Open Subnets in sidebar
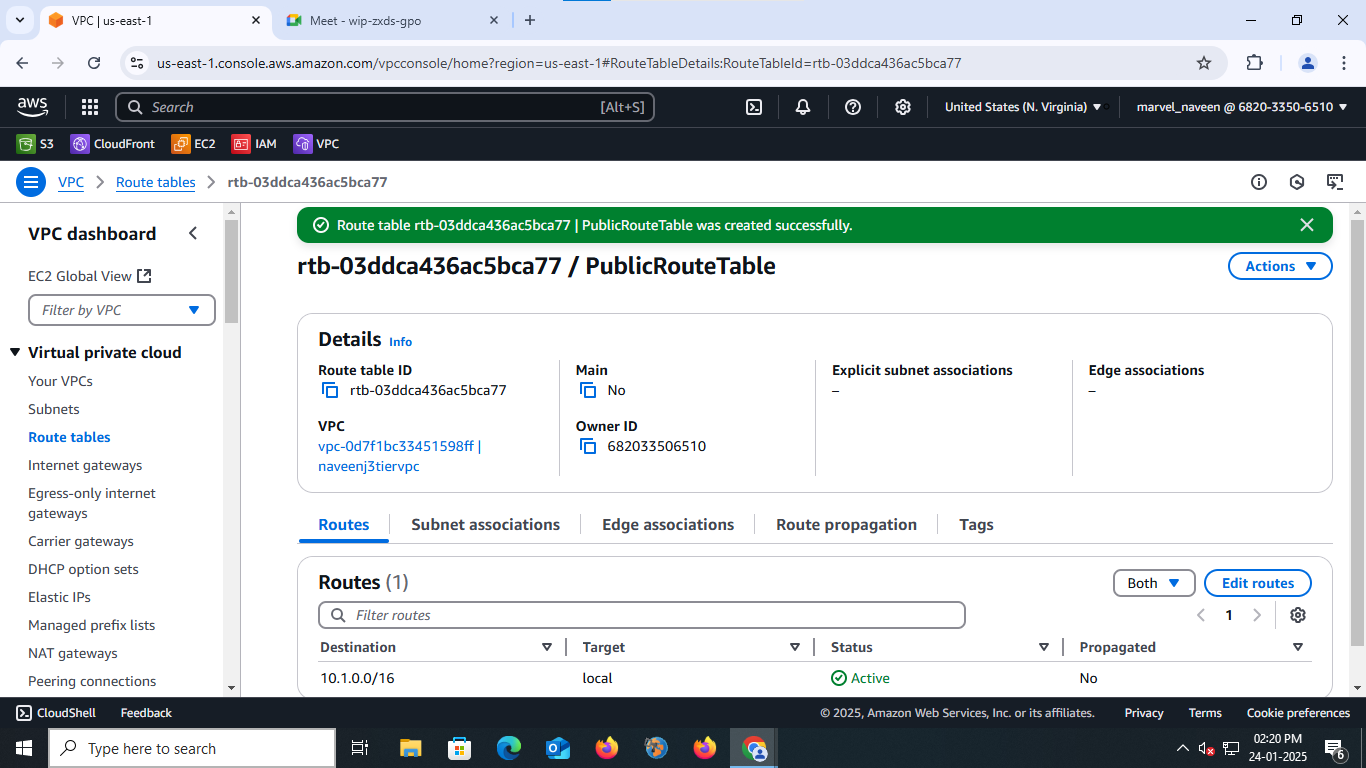 (54, 409)
